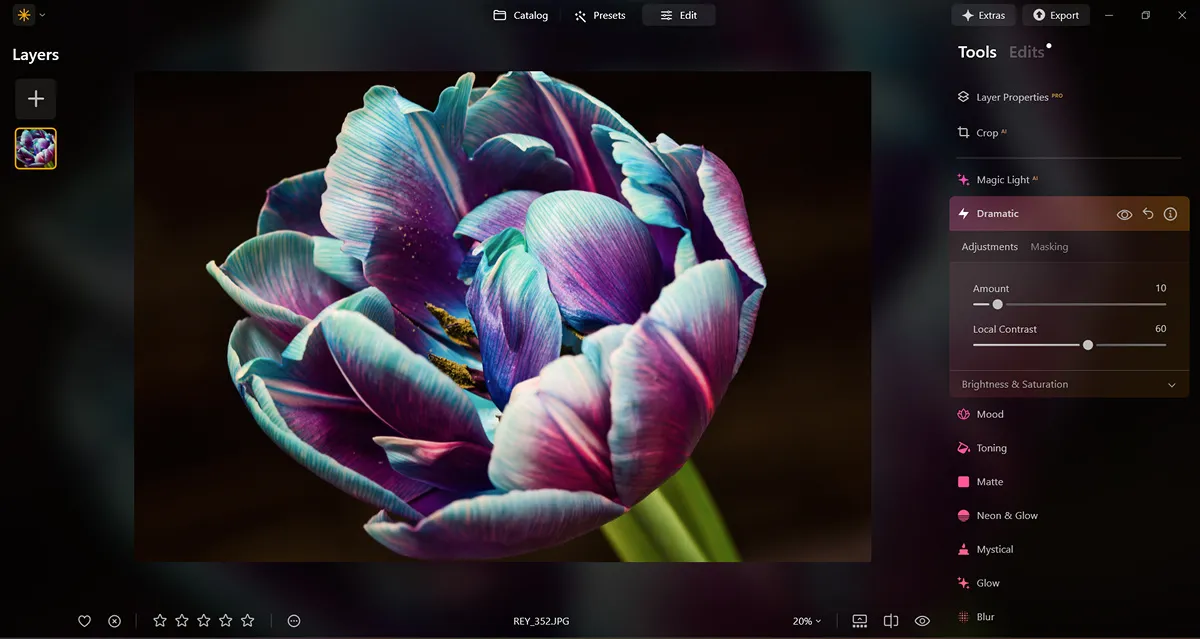This screenshot has width=1200, height=639.
Task: Open the app logo dropdown menu
Action: (29, 15)
